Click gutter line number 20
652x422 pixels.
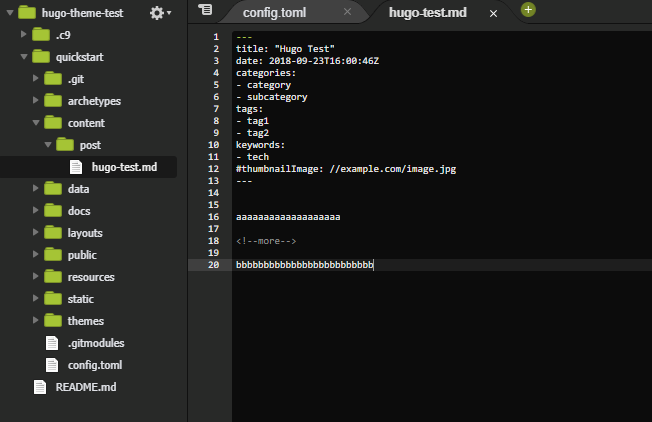tap(213, 265)
